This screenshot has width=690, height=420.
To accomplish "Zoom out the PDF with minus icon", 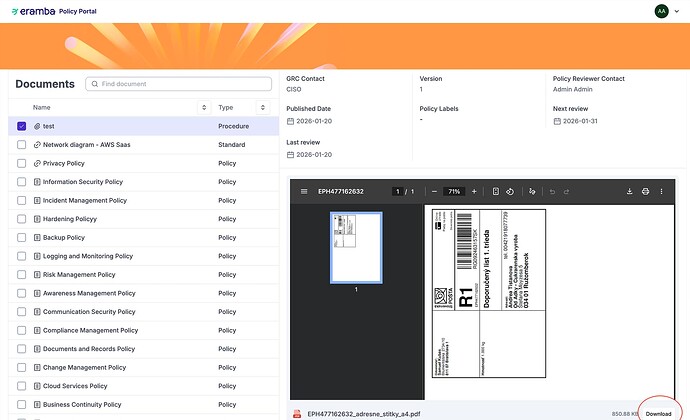I will pyautogui.click(x=435, y=191).
